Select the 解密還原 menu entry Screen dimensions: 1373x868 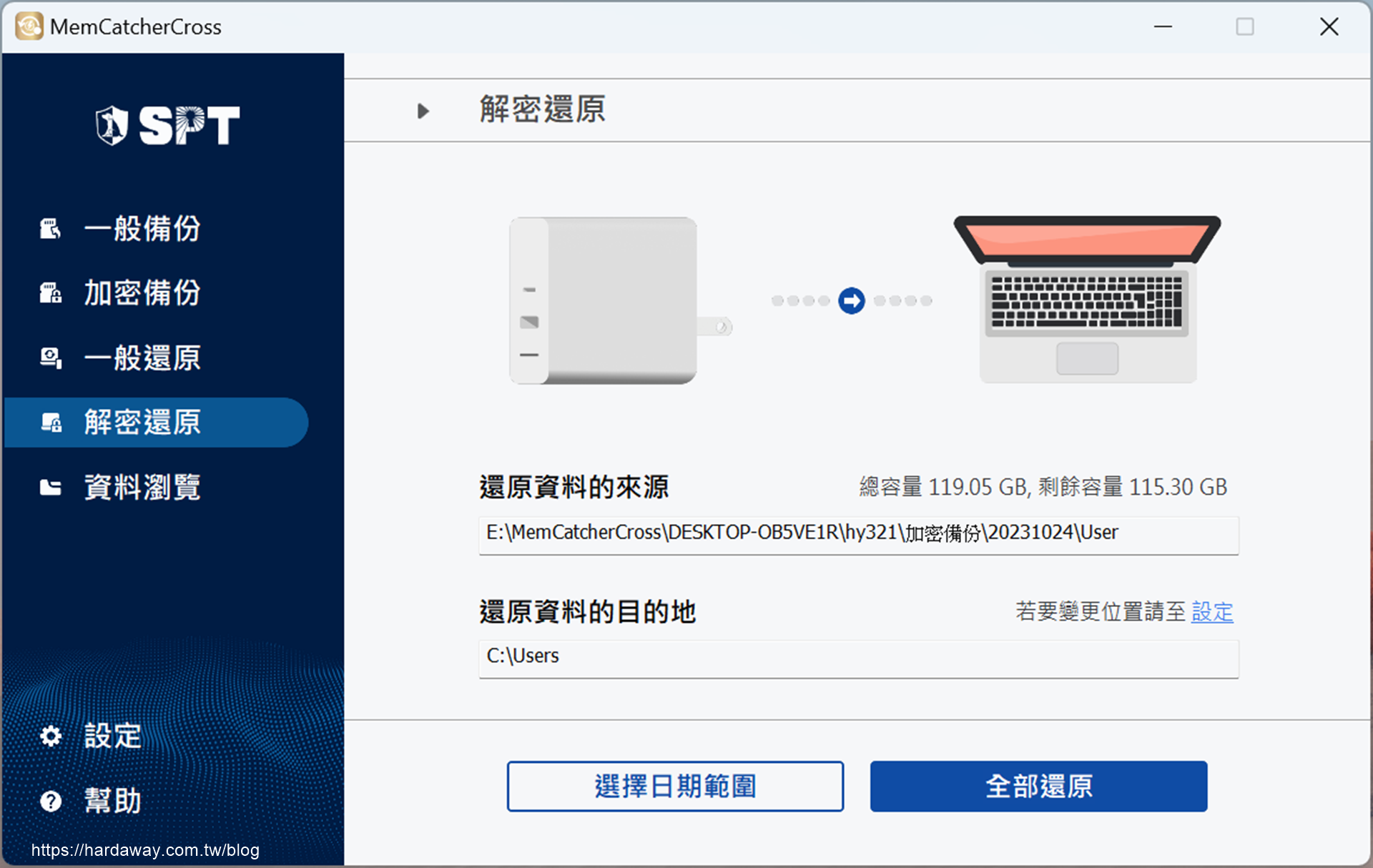156,423
